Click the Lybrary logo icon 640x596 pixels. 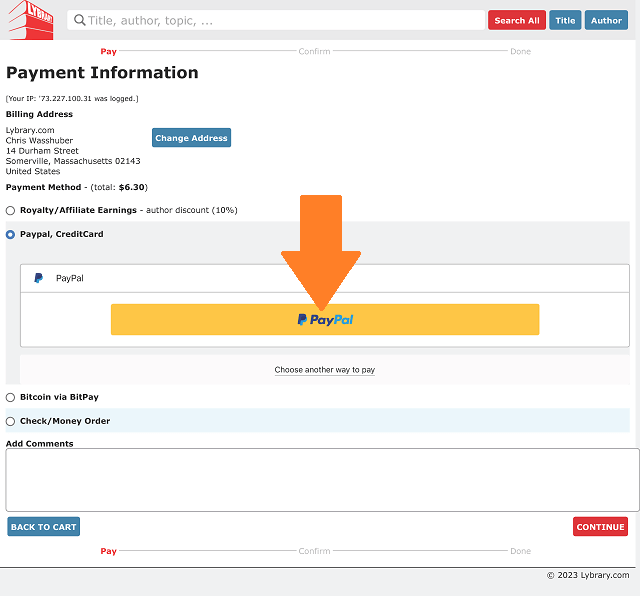coord(30,20)
